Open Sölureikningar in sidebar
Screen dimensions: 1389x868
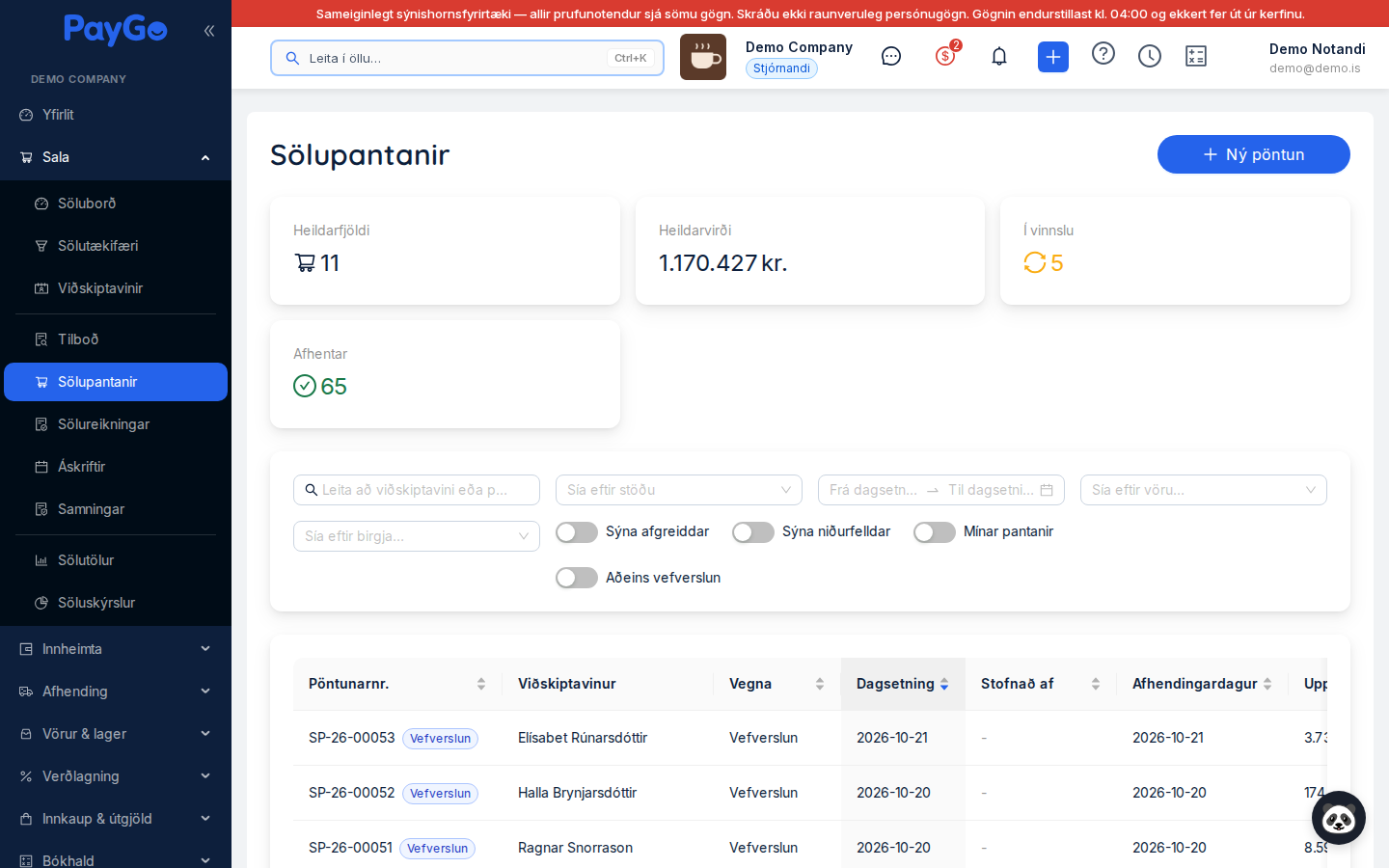[x=116, y=424]
